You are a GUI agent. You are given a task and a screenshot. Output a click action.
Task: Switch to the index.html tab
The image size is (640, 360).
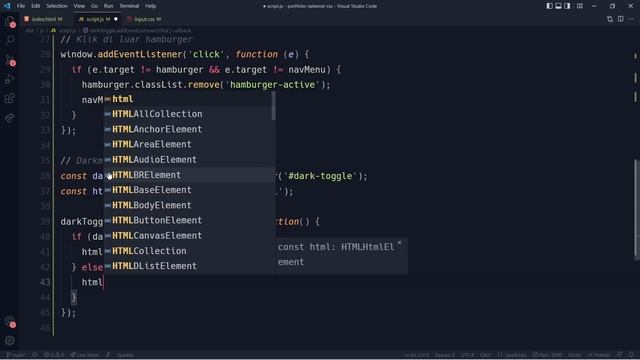pyautogui.click(x=46, y=19)
